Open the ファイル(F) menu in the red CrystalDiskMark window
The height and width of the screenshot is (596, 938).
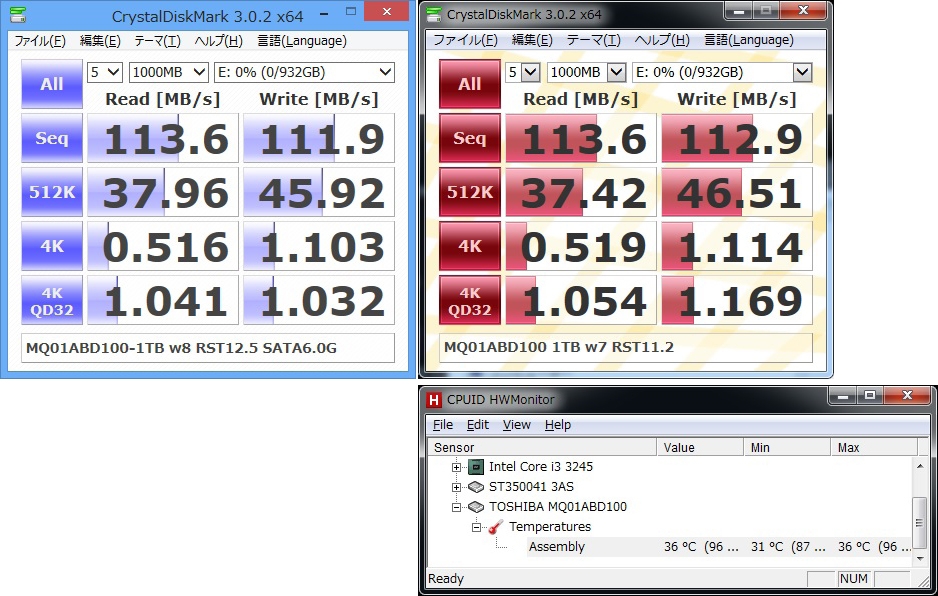(x=465, y=40)
